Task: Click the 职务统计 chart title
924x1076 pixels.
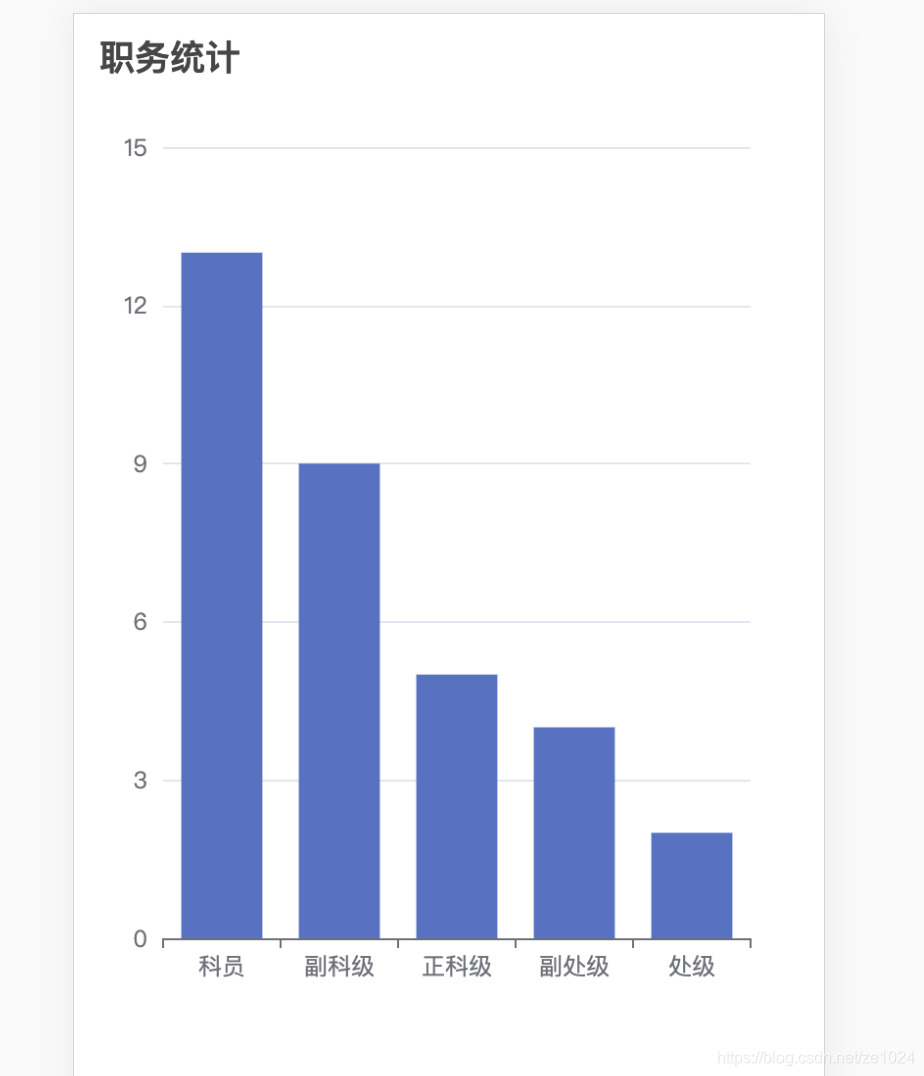Action: click(170, 58)
